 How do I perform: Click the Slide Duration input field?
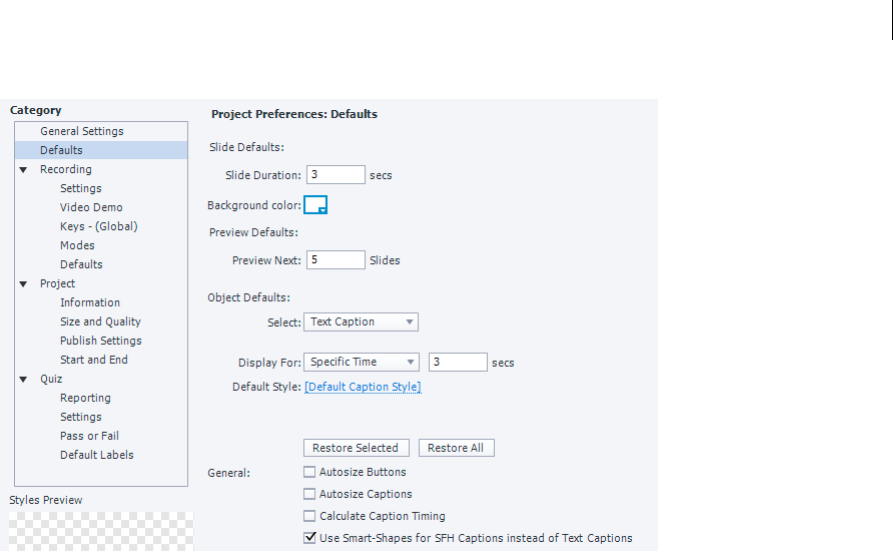tap(335, 175)
